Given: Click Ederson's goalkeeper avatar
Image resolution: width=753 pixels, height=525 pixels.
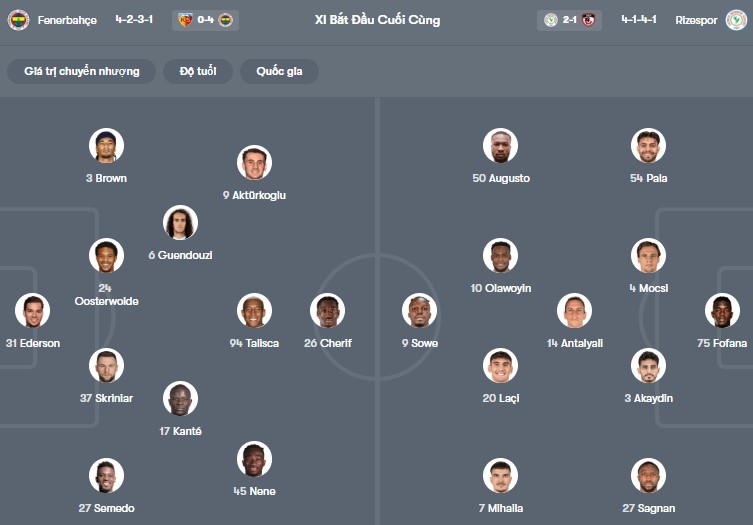Looking at the screenshot, I should 32,311.
